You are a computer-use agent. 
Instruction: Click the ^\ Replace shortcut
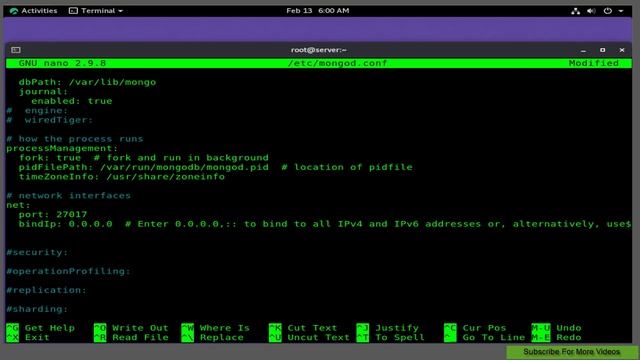coord(212,338)
